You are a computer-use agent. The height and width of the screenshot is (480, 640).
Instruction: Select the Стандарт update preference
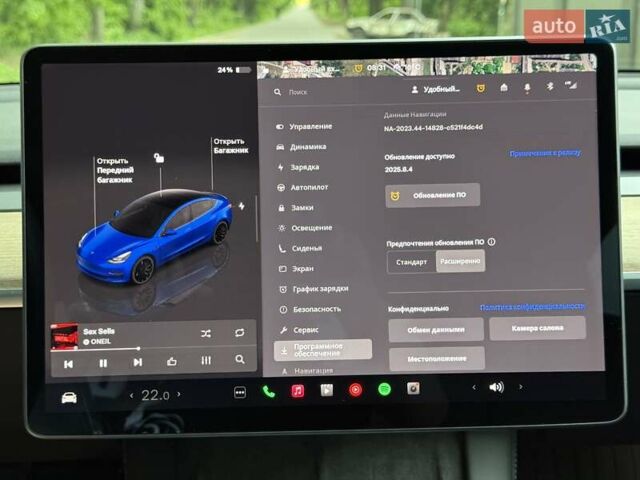point(412,262)
